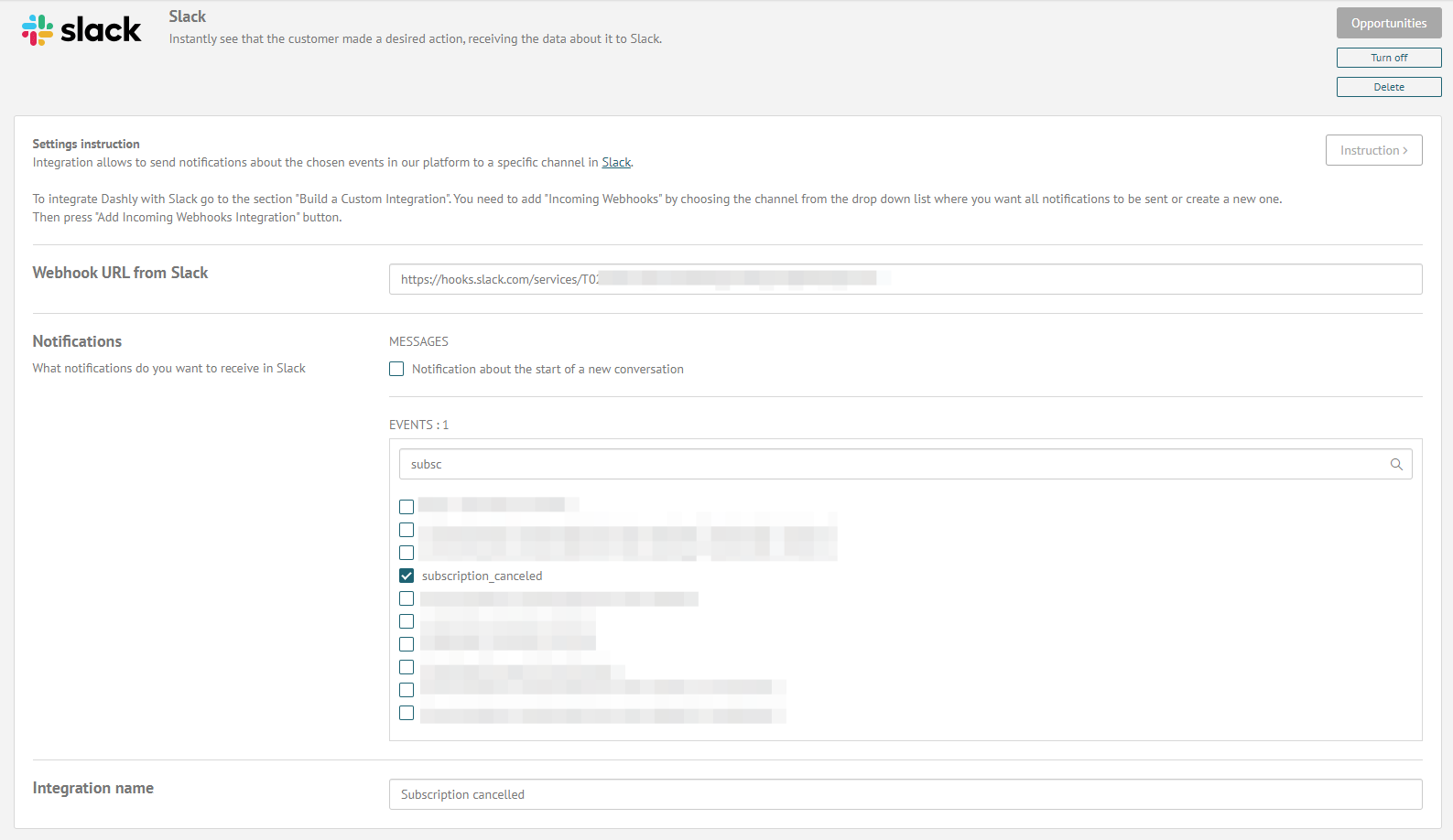Check the second blurred event checkbox
Viewport: 1453px width, 840px height.
(x=407, y=530)
